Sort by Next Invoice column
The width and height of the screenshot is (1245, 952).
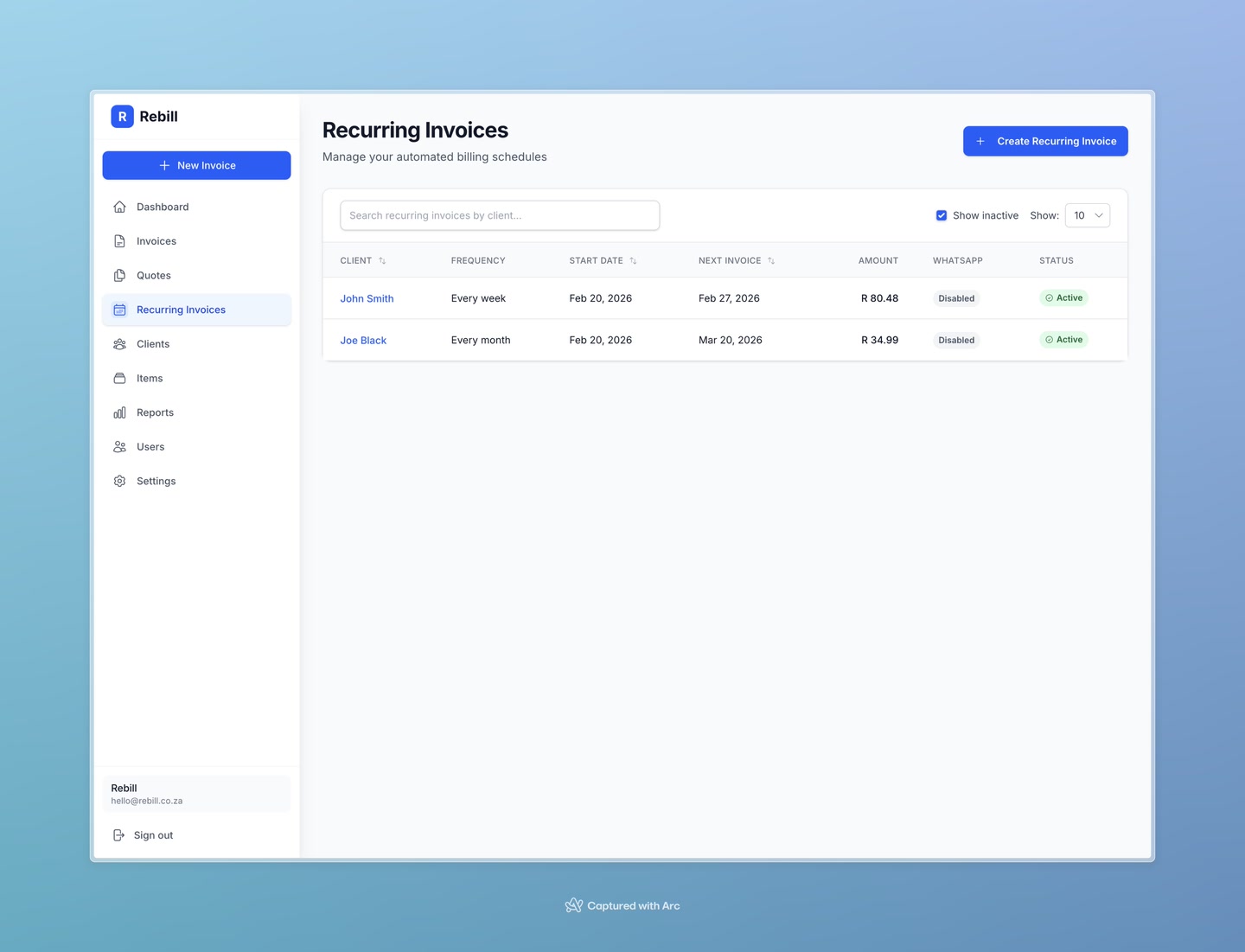pyautogui.click(x=771, y=260)
